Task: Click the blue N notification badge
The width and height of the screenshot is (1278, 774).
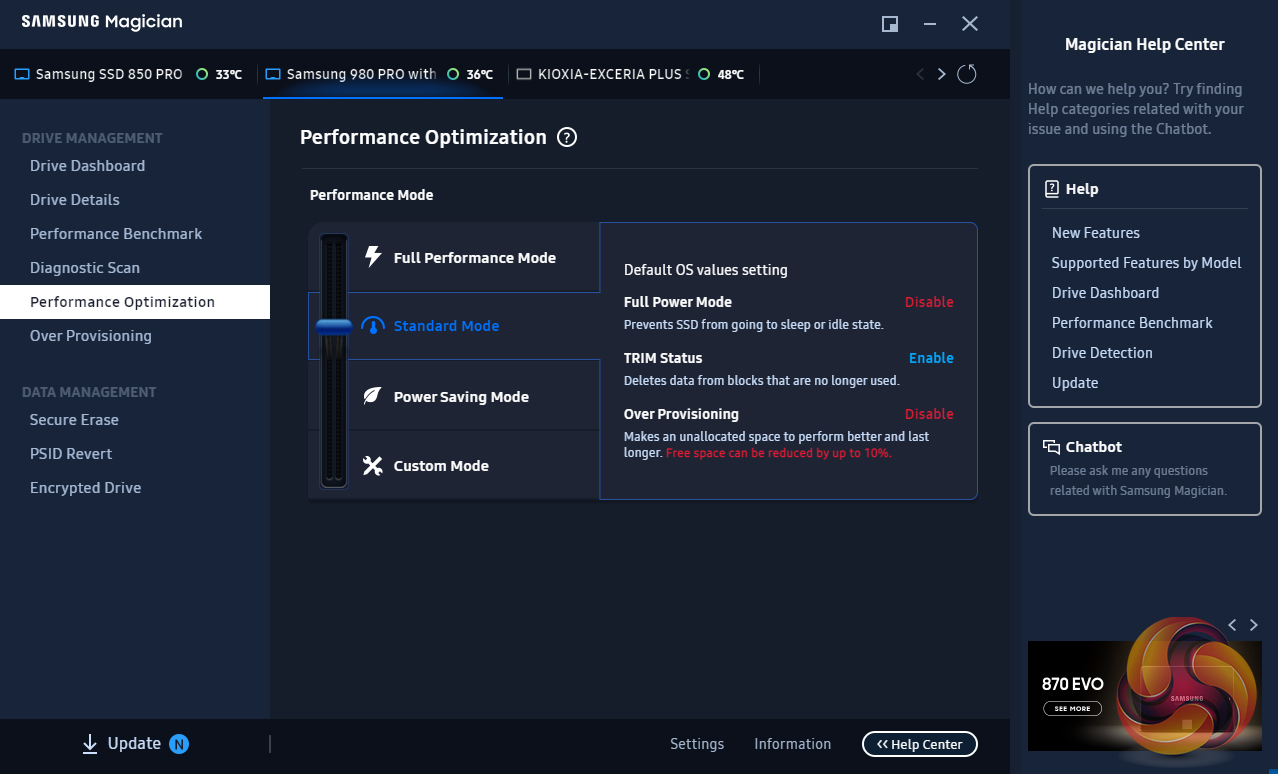Action: (179, 743)
